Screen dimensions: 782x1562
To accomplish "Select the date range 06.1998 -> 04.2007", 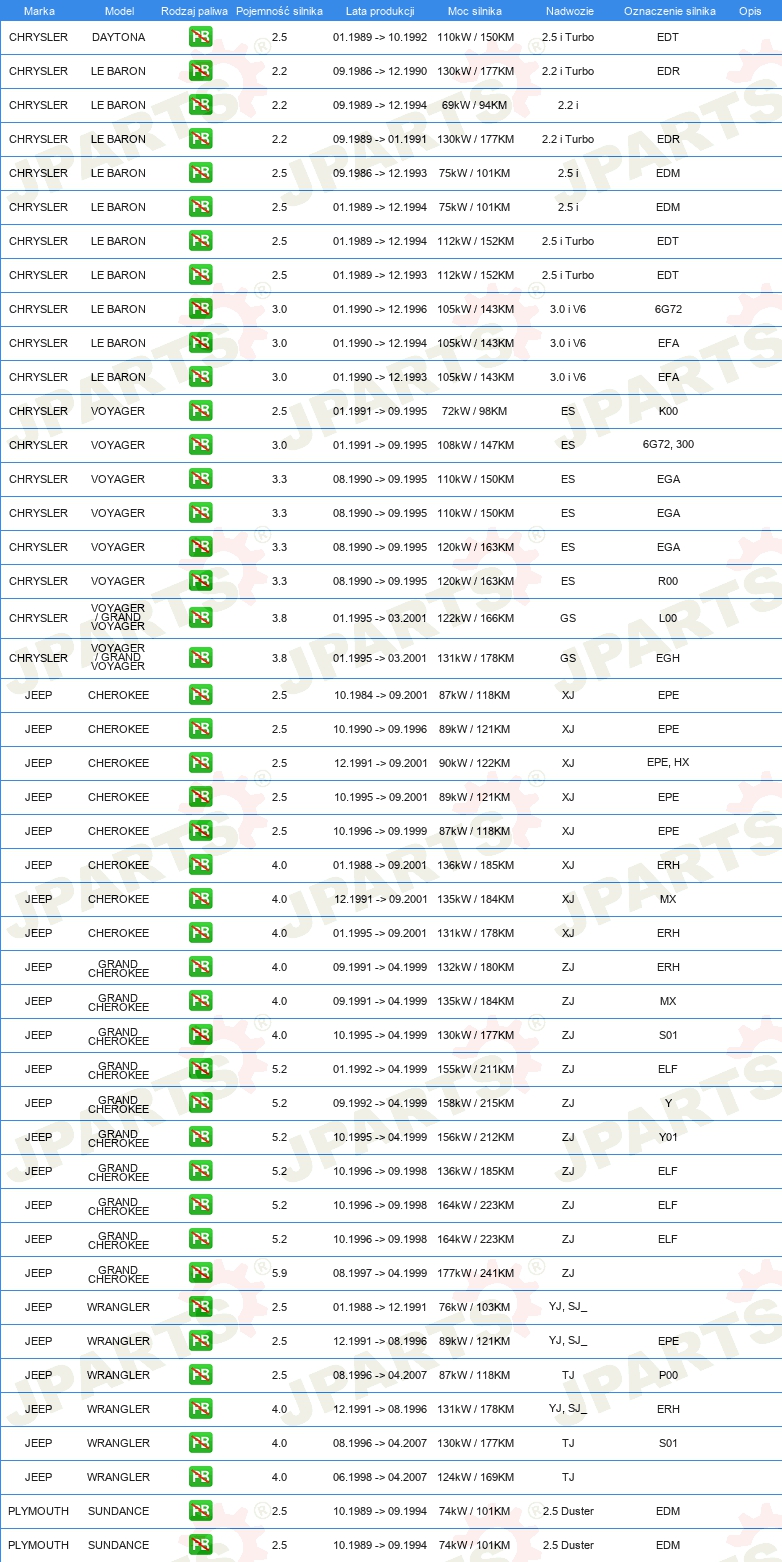I will pyautogui.click(x=380, y=1478).
